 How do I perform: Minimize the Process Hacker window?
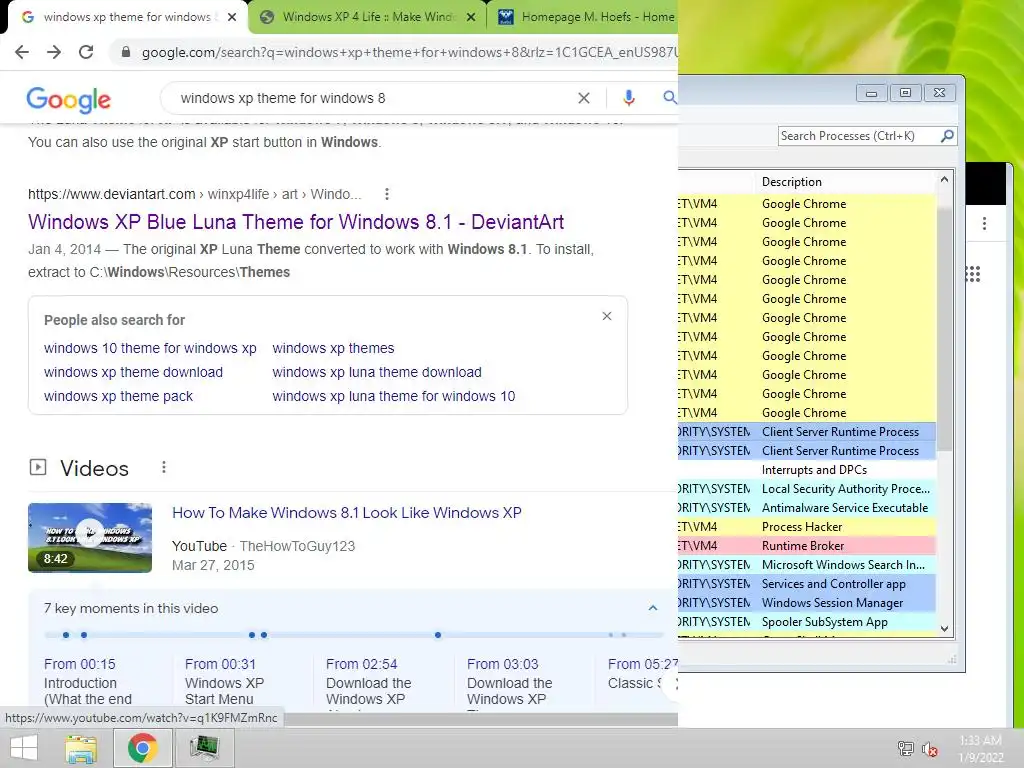871,93
